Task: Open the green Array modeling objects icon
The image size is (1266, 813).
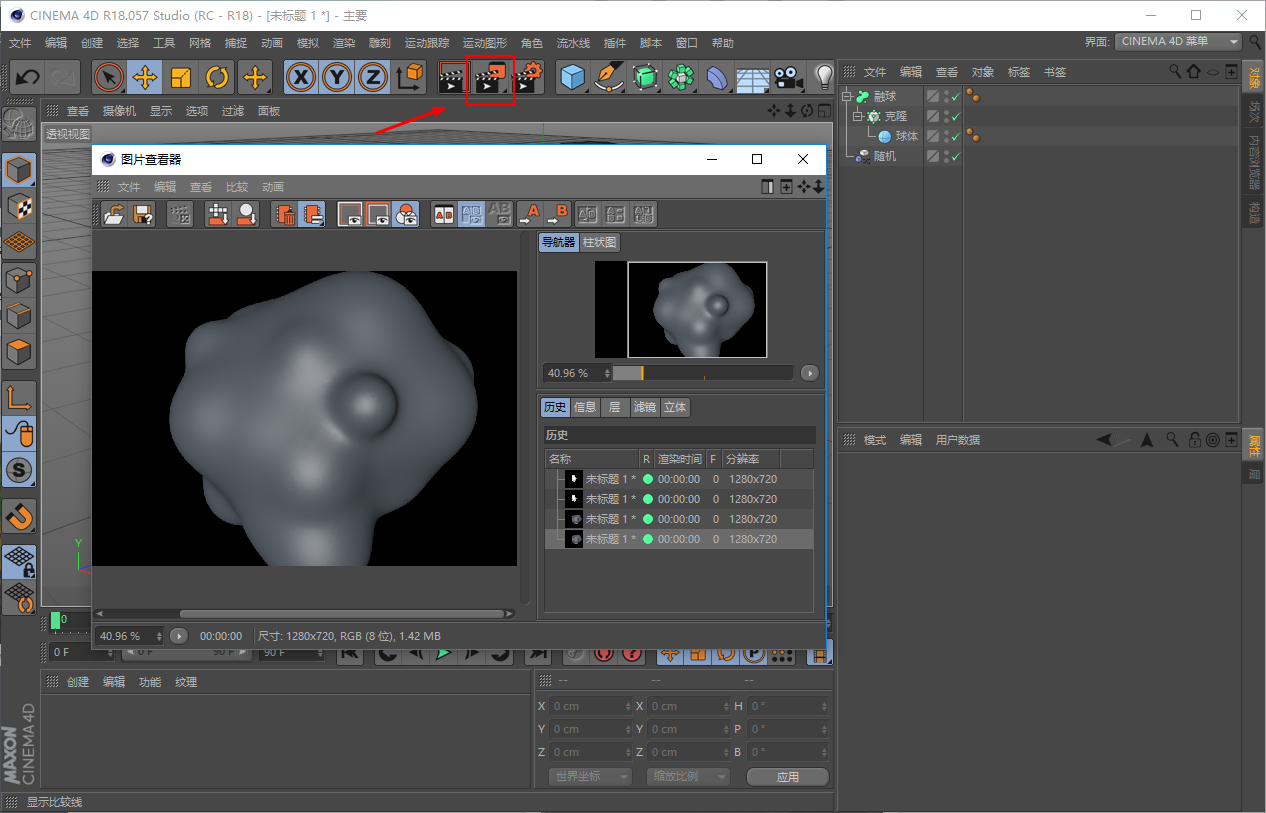Action: [x=682, y=77]
